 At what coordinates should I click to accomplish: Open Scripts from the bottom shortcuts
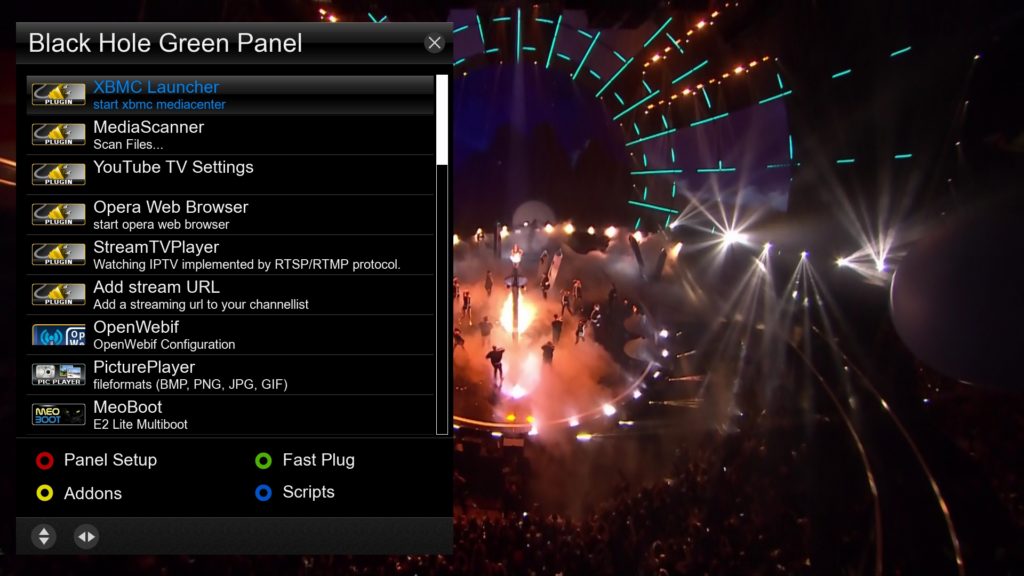click(308, 492)
